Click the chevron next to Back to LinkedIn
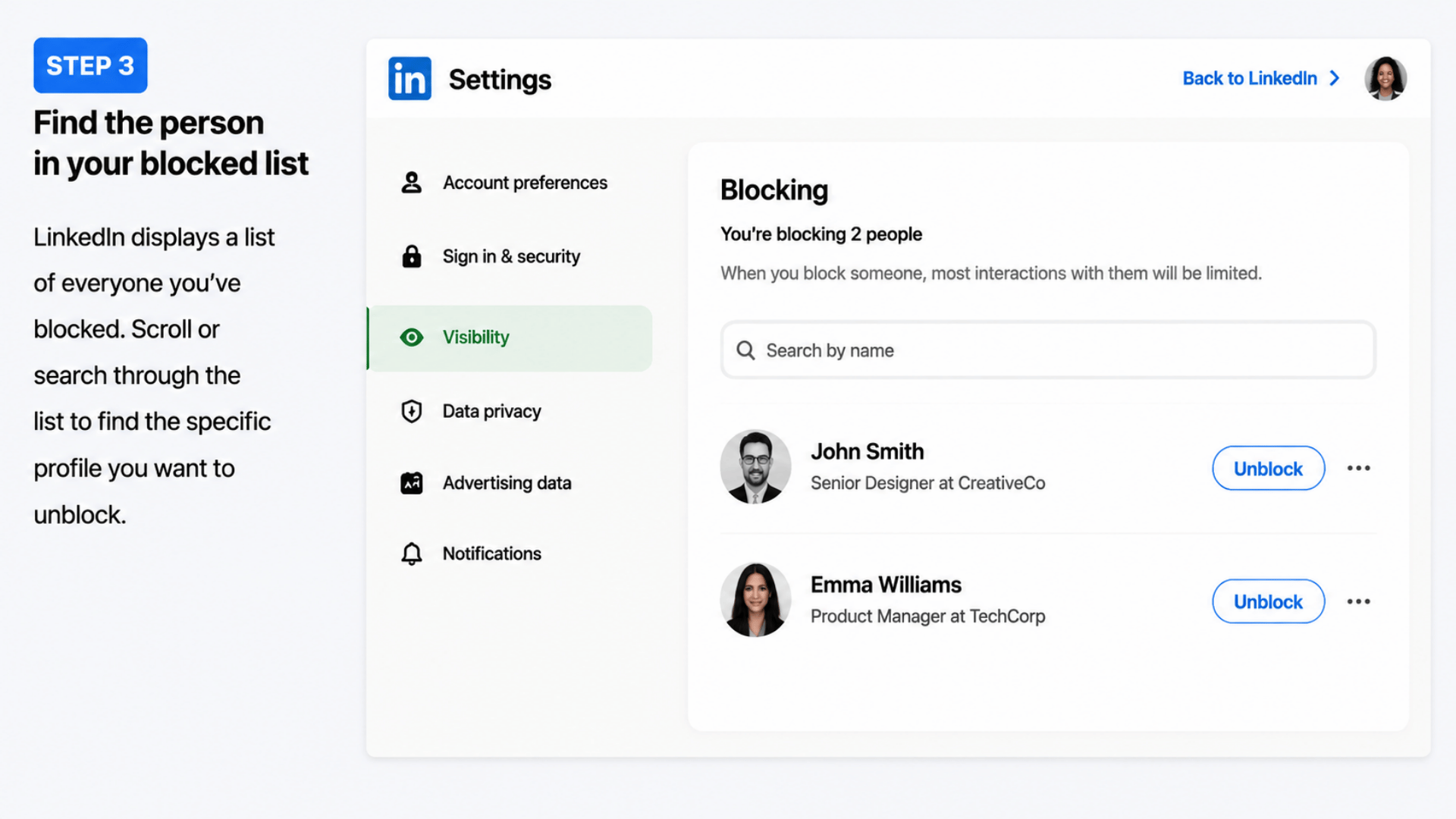Image resolution: width=1456 pixels, height=819 pixels. point(1335,79)
